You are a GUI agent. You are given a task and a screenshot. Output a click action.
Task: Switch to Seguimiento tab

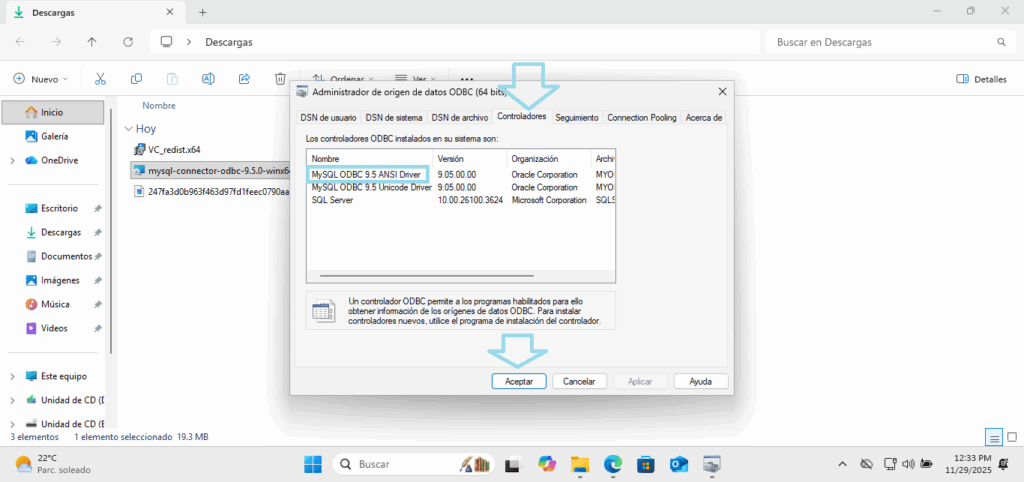tap(577, 118)
